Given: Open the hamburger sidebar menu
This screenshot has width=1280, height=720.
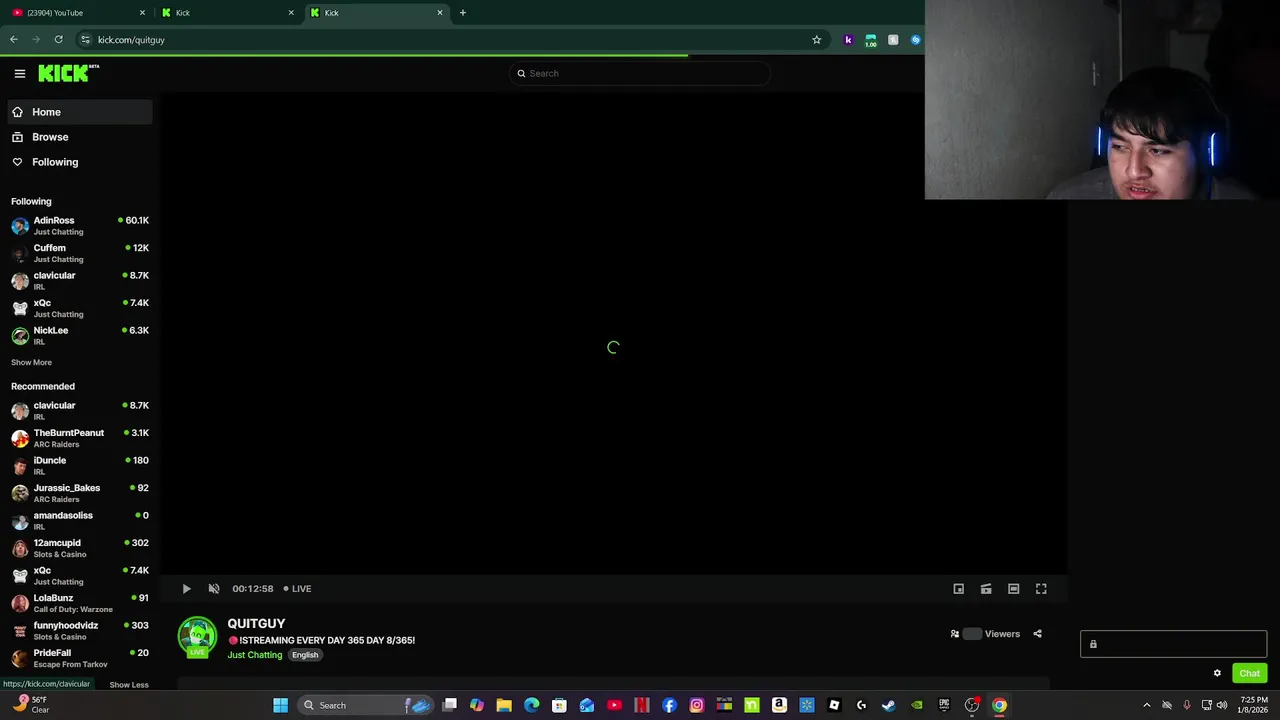Looking at the screenshot, I should tap(19, 73).
